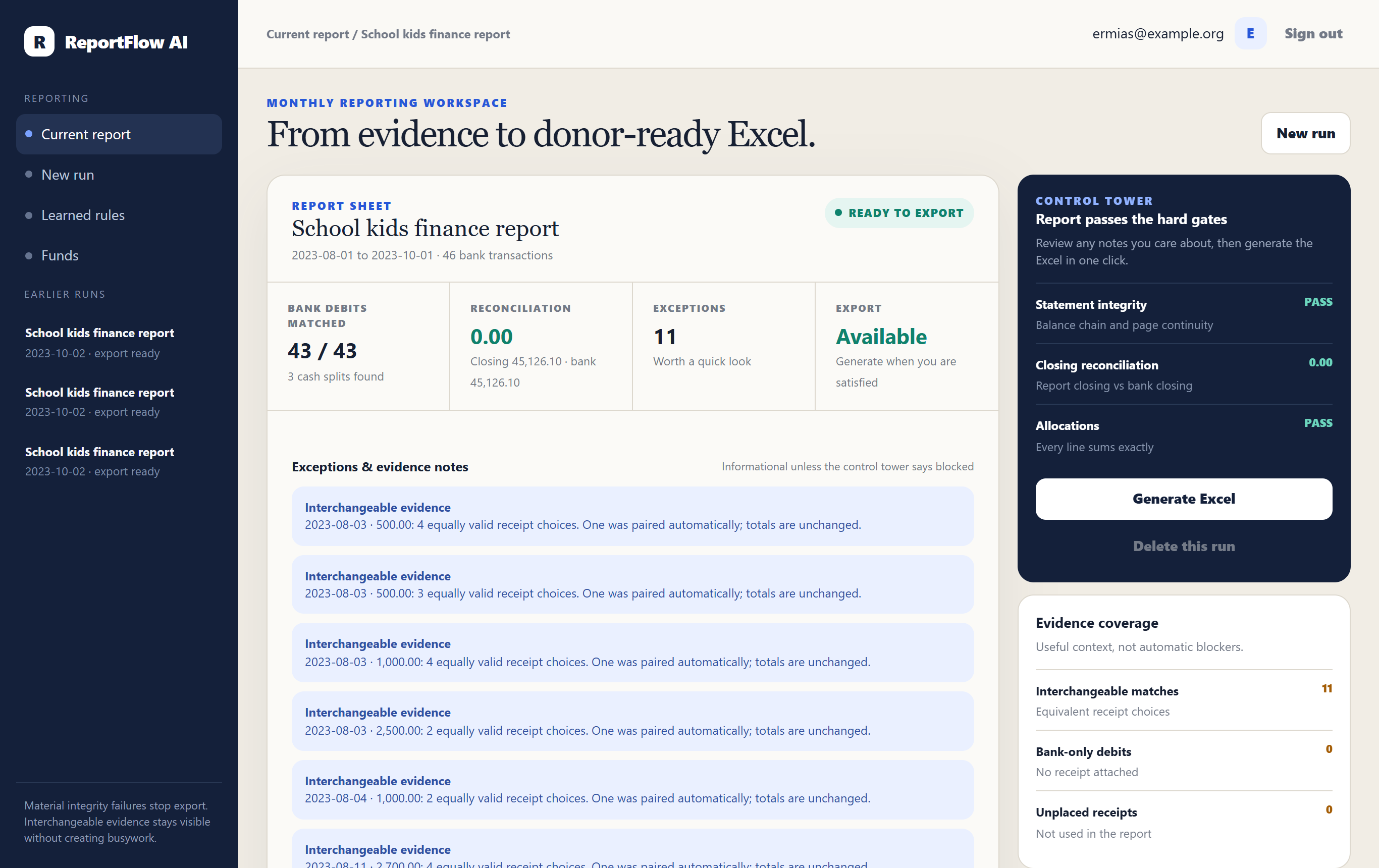1379x868 pixels.
Task: Click the ermias@example.org account email
Action: pos(1158,34)
